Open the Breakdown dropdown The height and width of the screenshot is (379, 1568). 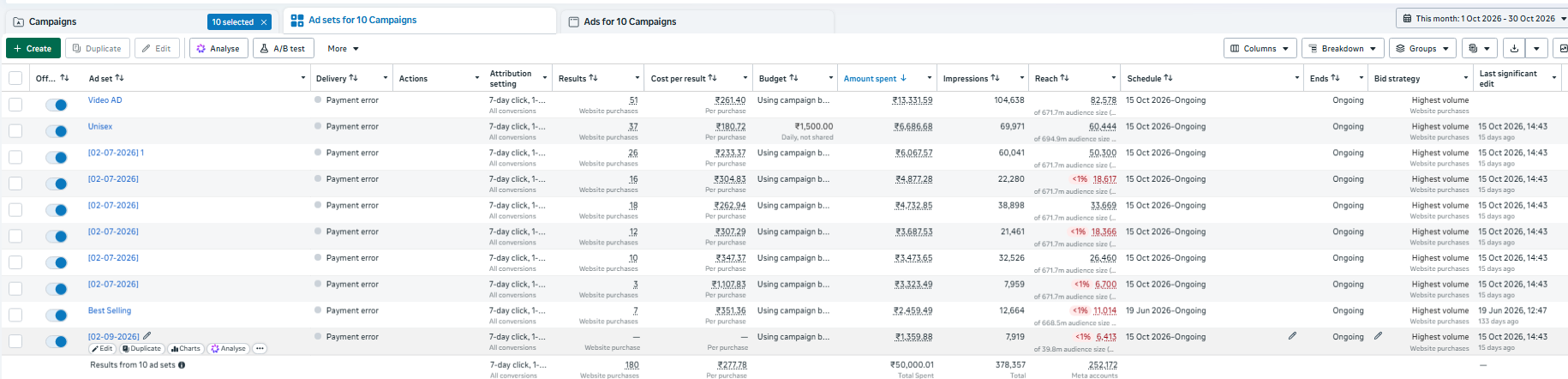point(1343,49)
